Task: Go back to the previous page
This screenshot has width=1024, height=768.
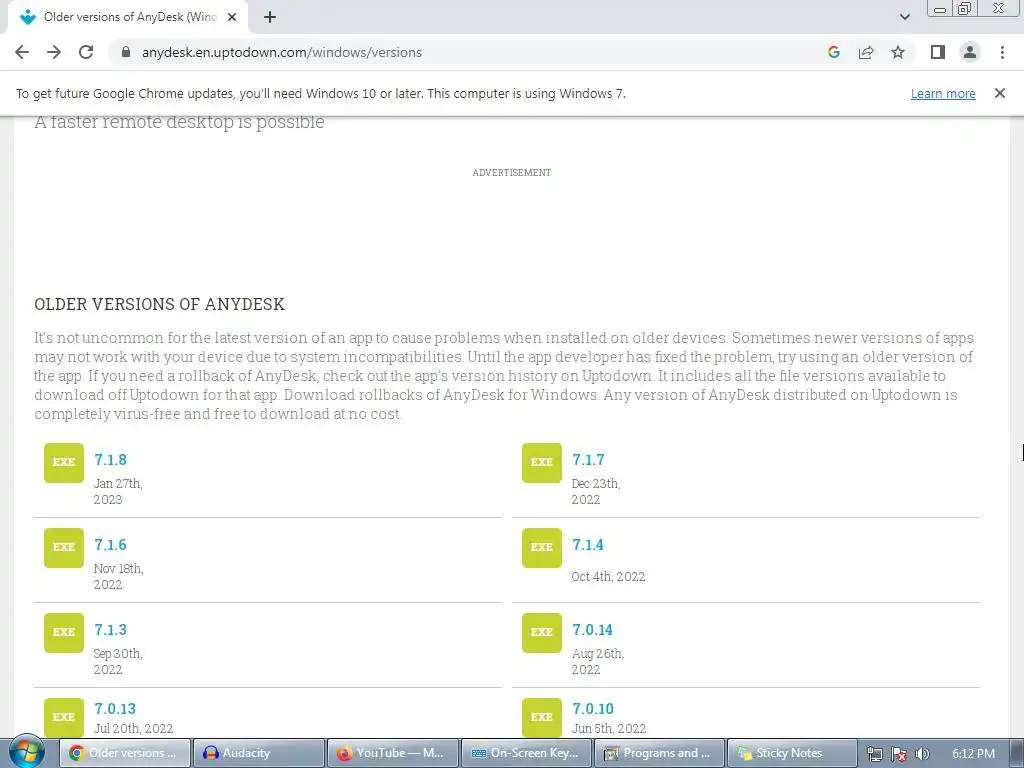Action: click(x=22, y=52)
